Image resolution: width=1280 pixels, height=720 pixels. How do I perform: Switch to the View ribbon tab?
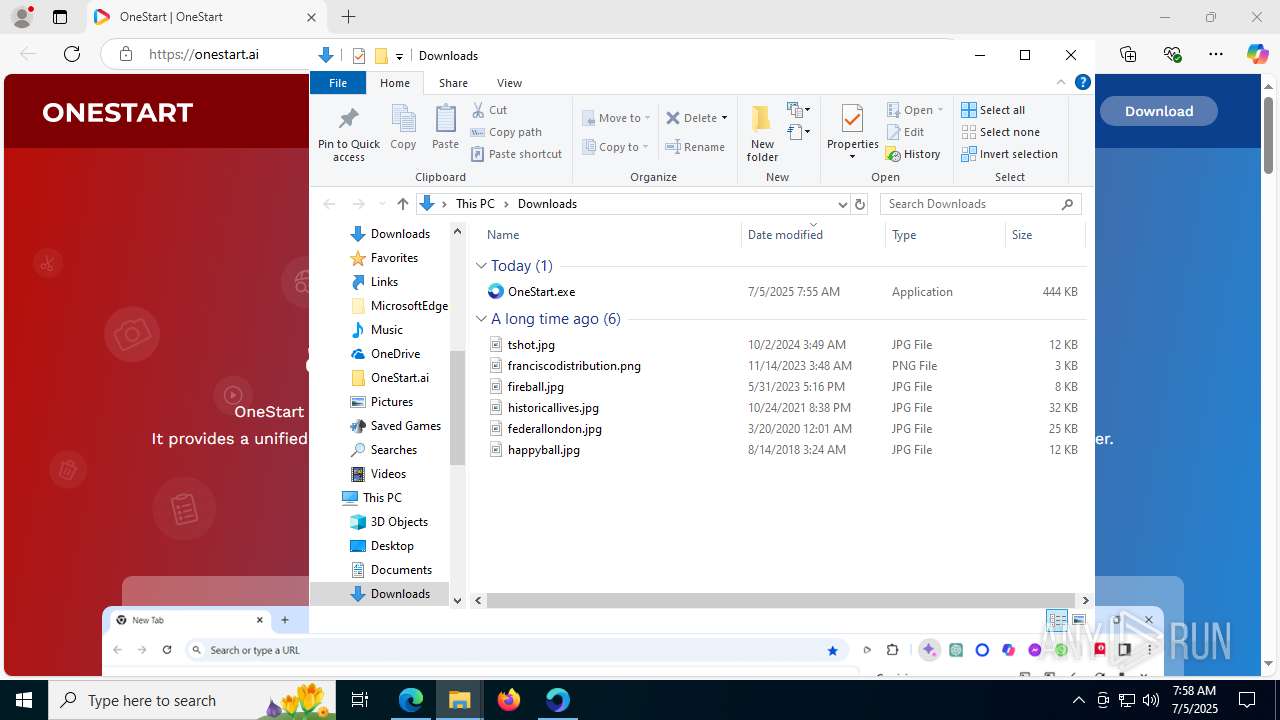click(509, 83)
